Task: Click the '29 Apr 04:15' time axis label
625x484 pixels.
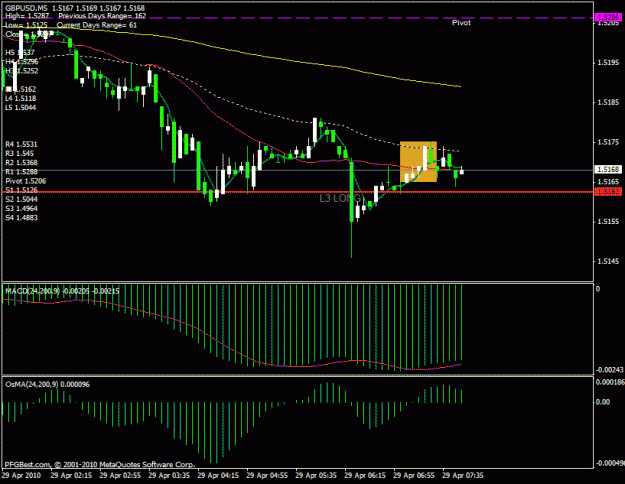Action: point(218,475)
